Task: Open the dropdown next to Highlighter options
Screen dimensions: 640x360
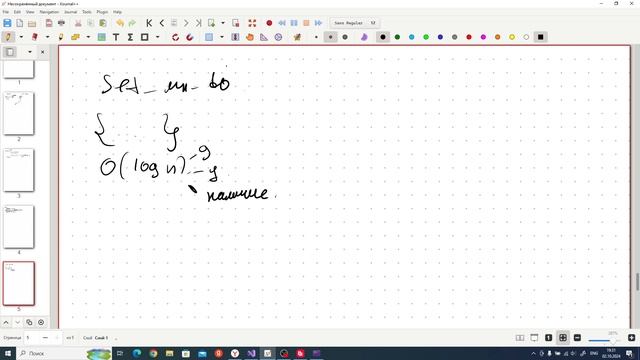Action: (x=88, y=37)
